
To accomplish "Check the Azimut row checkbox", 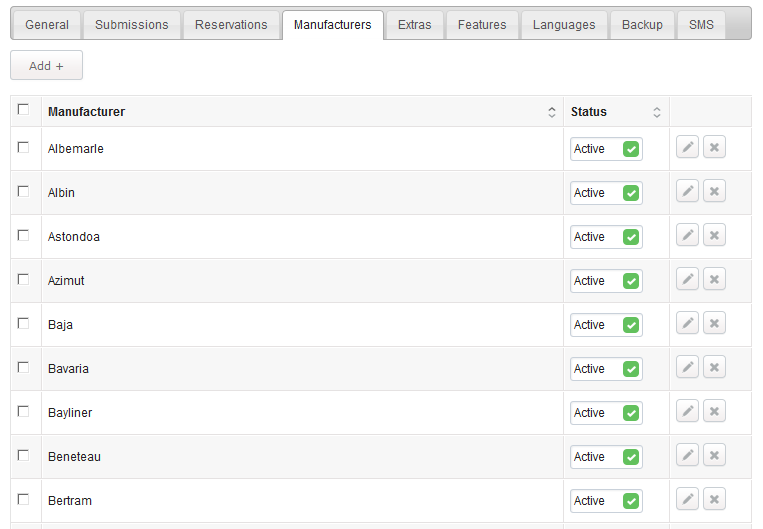I will pyautogui.click(x=23, y=279).
